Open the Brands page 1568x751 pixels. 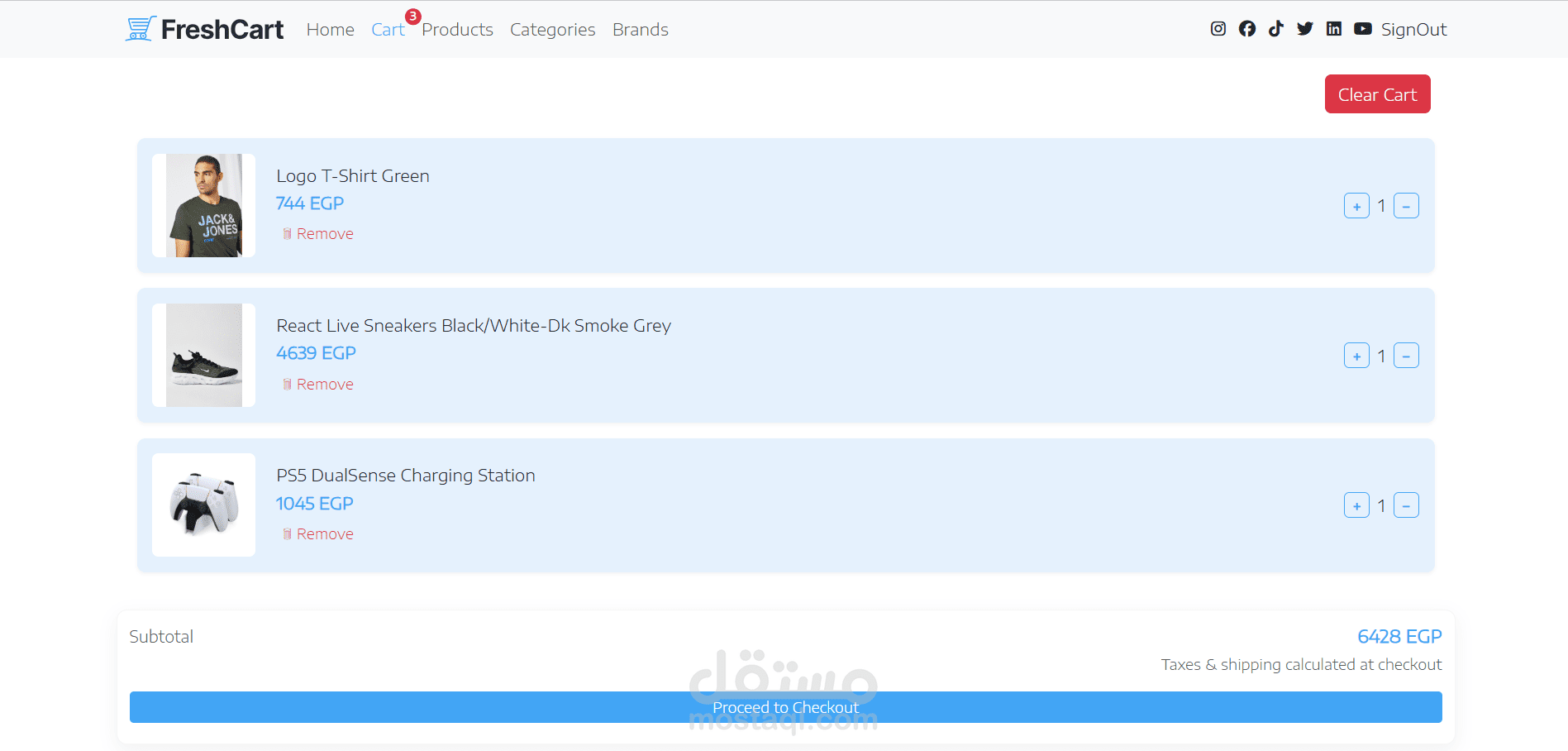coord(640,30)
